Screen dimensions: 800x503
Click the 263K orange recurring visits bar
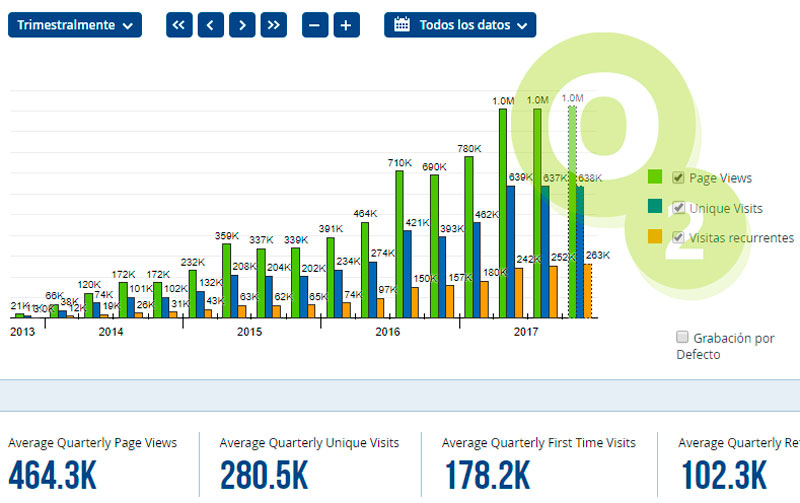click(x=588, y=290)
